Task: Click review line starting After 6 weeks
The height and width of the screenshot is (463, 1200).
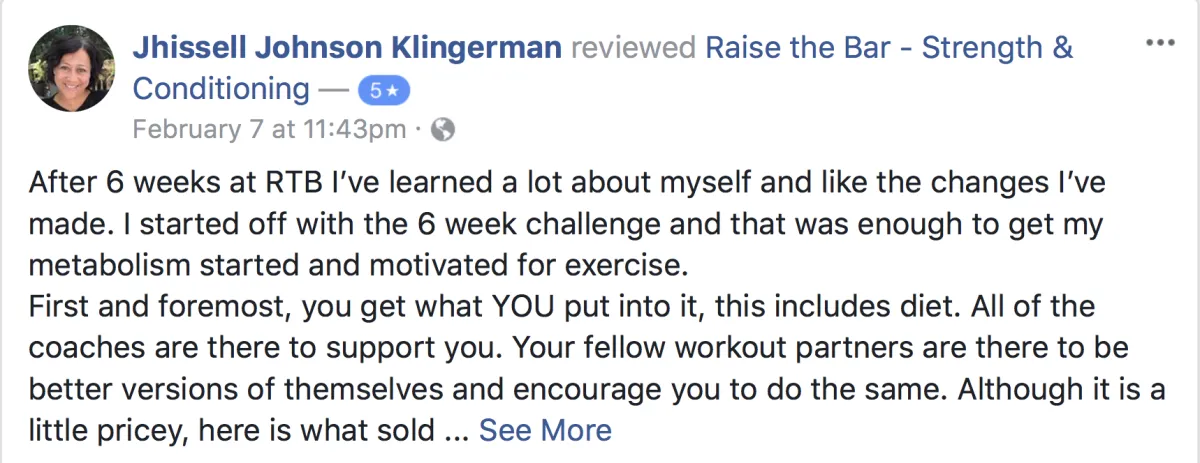Action: [x=567, y=185]
